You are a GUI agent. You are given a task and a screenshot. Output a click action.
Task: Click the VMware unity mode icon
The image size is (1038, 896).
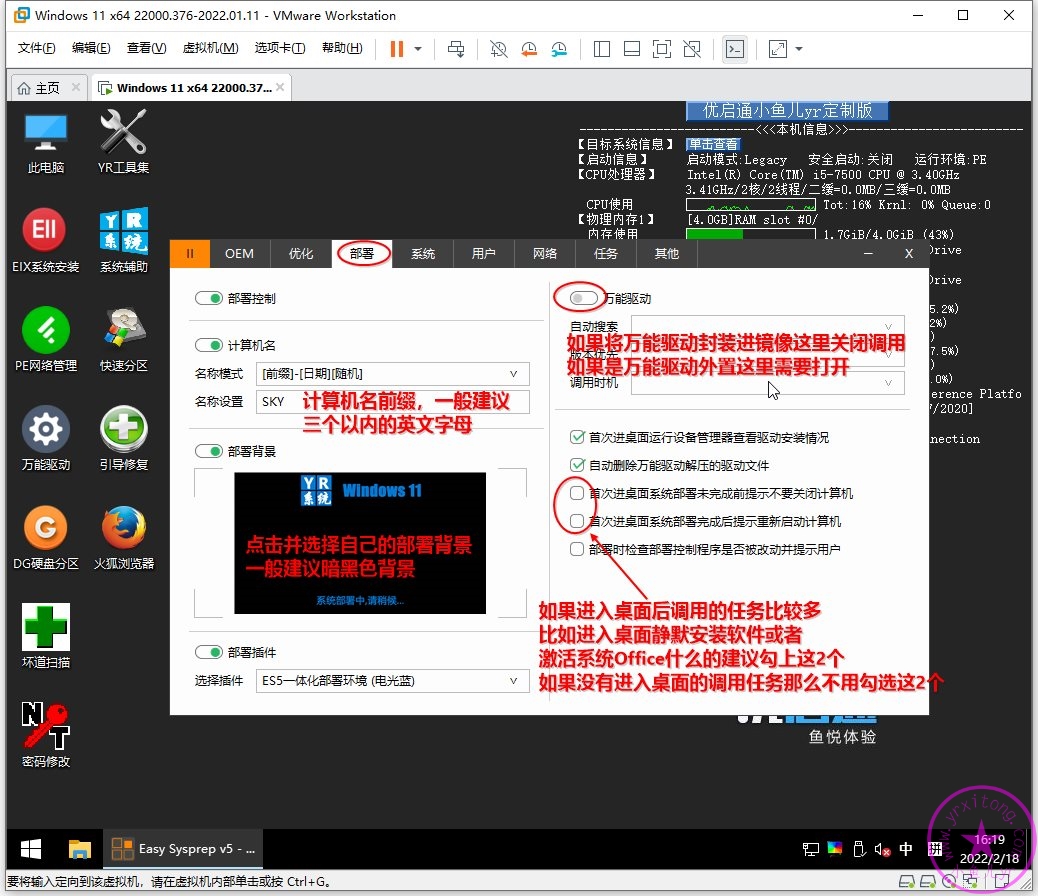(x=692, y=48)
